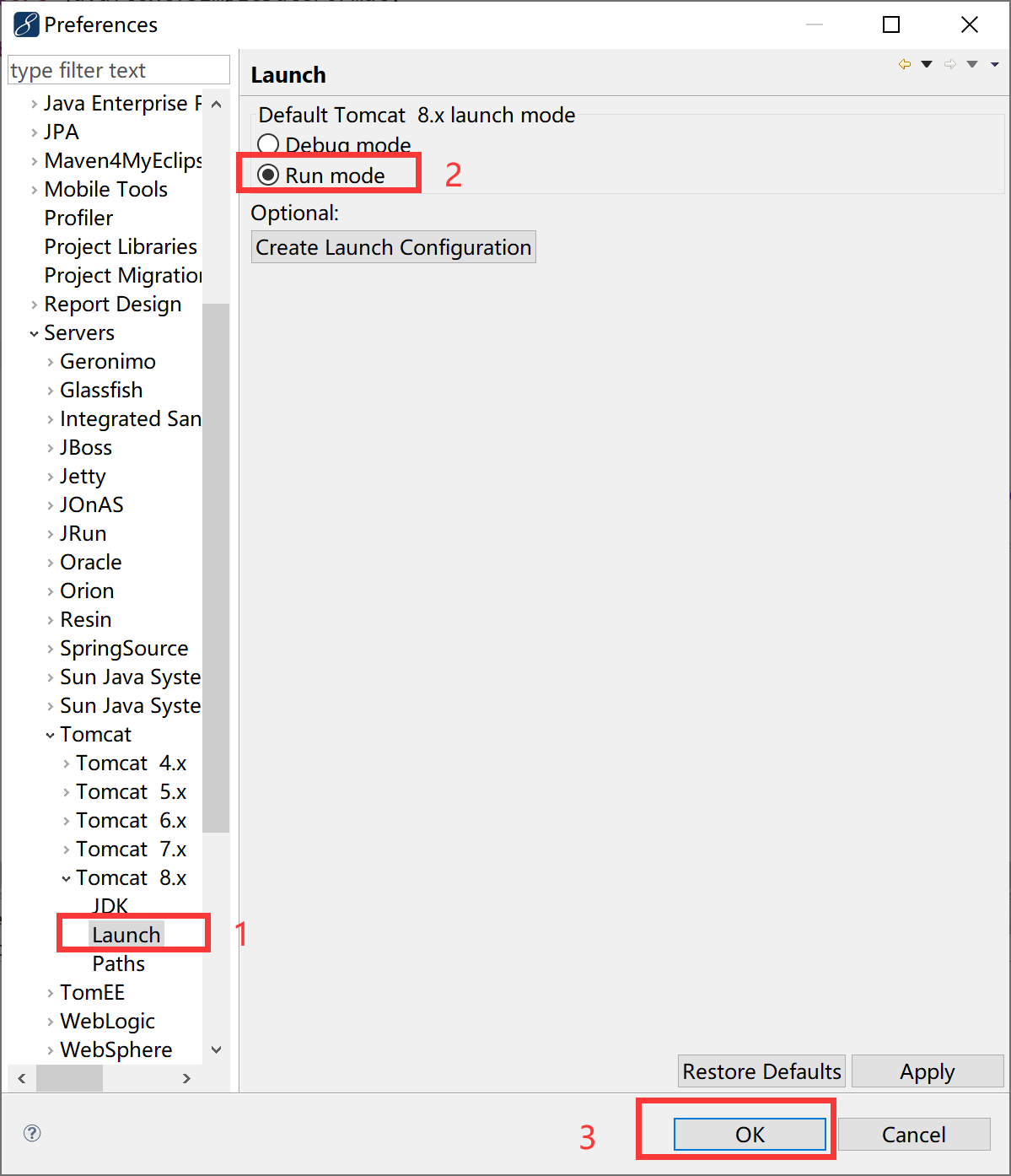
Task: Select the Debug mode radio button
Action: [x=268, y=144]
